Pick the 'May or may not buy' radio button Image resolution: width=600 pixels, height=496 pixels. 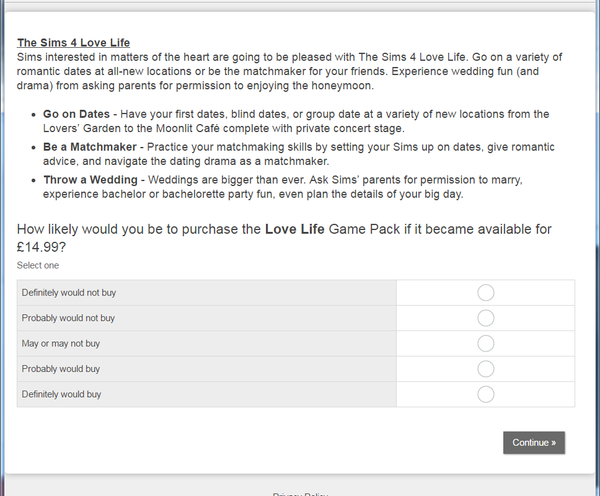pyautogui.click(x=486, y=343)
